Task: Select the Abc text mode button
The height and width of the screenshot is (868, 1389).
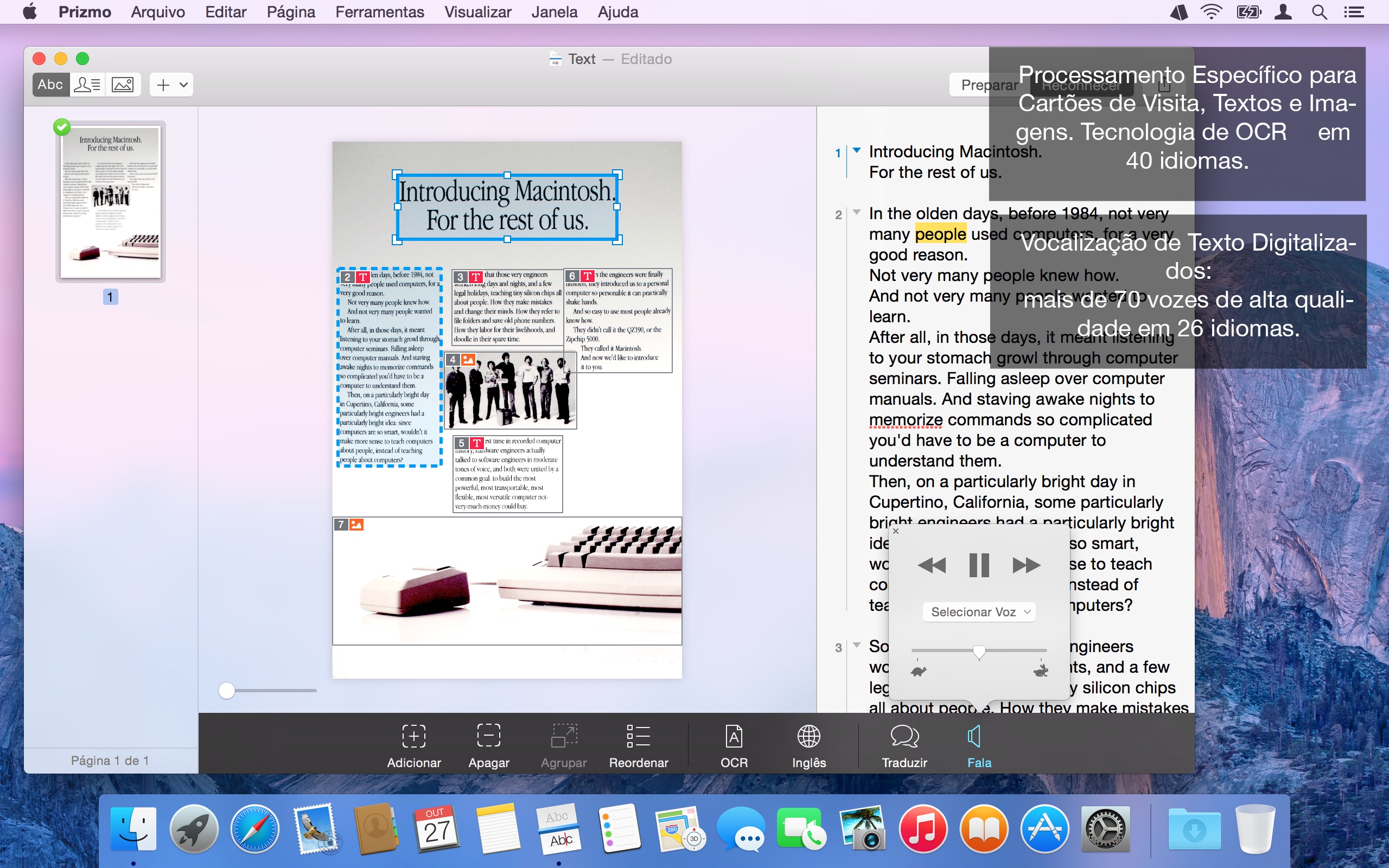Action: click(50, 85)
